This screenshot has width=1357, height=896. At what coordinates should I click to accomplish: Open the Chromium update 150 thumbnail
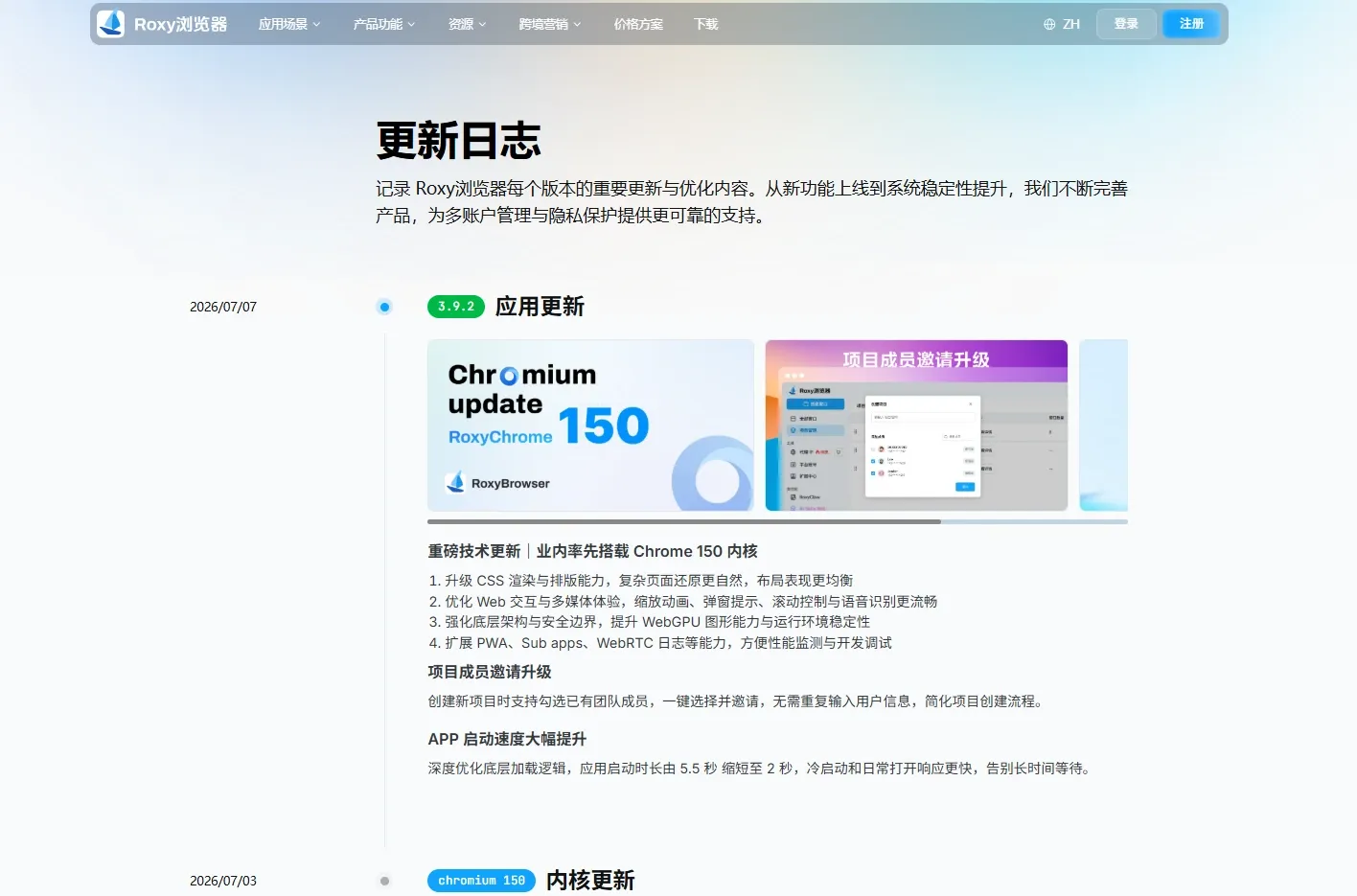[x=590, y=425]
